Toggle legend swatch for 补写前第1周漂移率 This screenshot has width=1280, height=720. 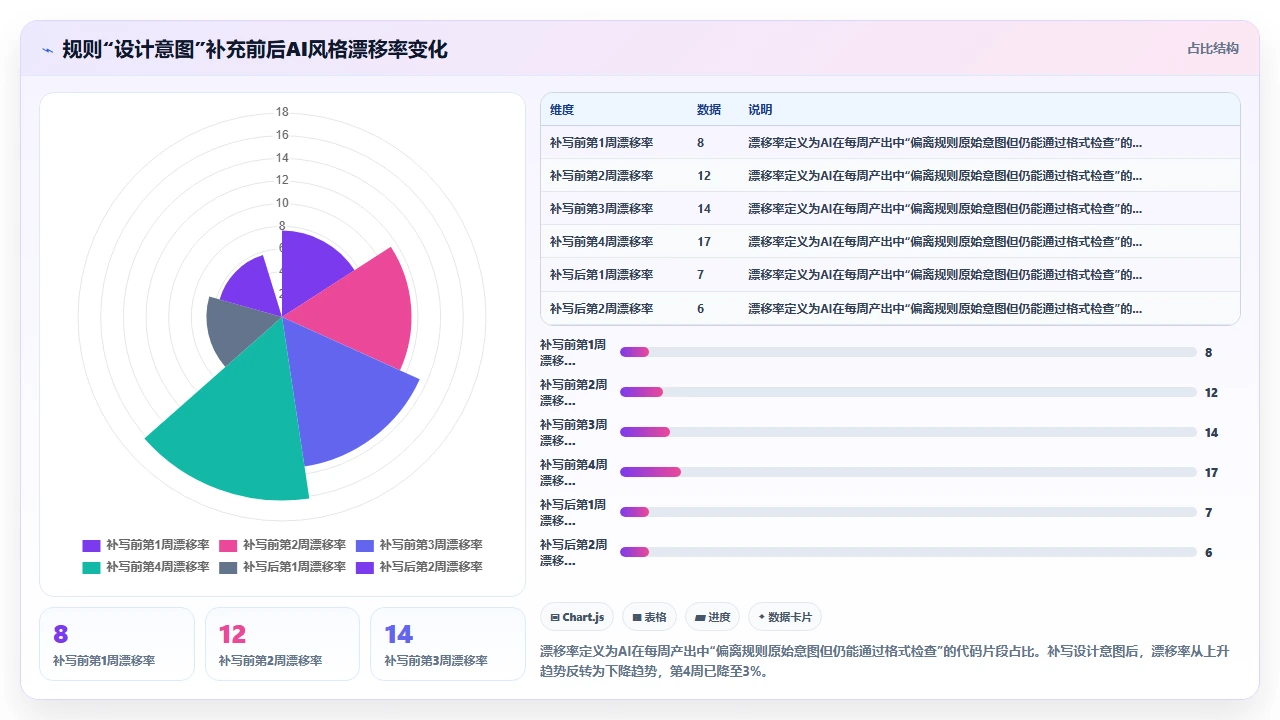91,545
